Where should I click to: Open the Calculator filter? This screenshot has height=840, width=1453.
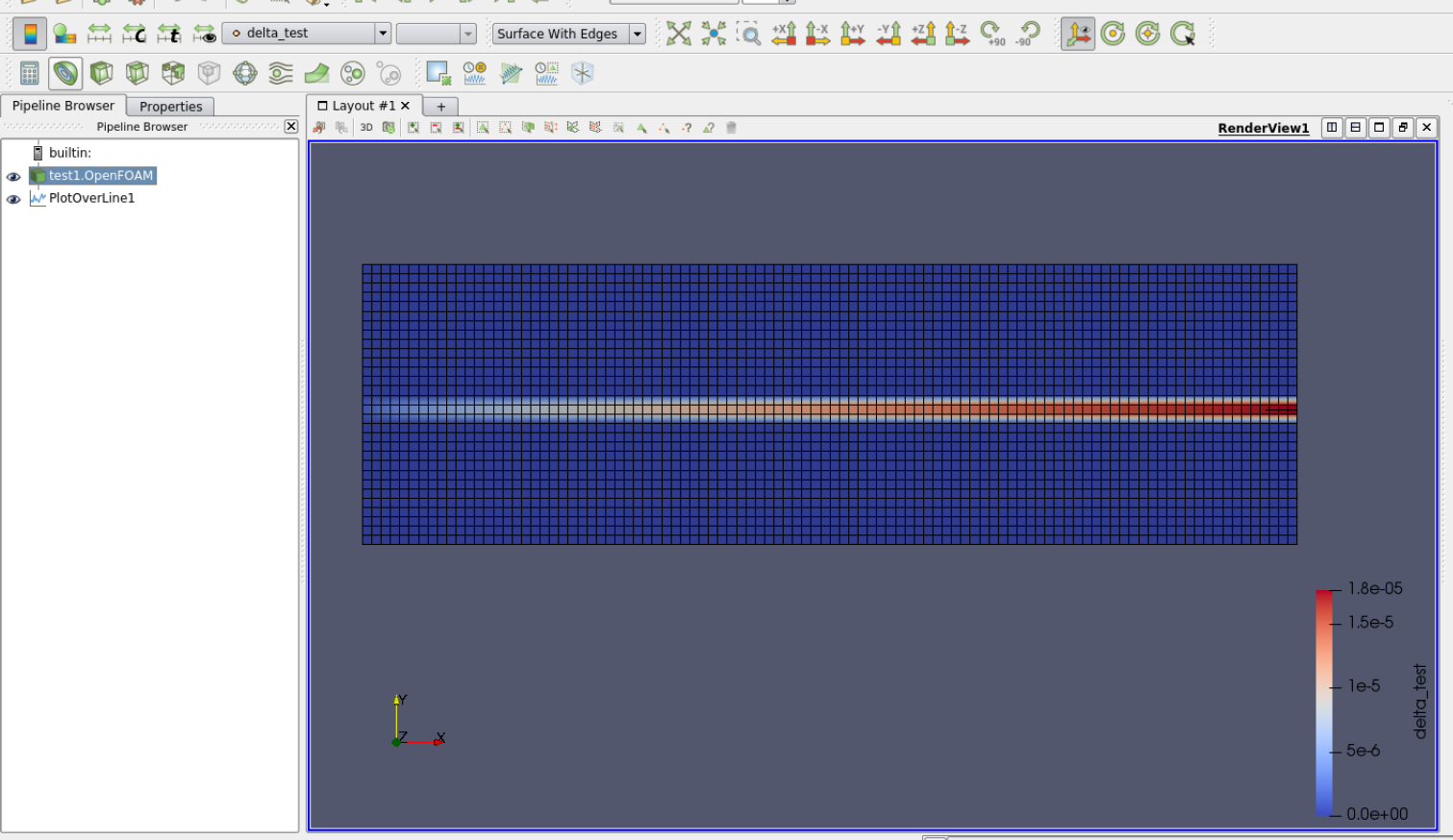[30, 73]
